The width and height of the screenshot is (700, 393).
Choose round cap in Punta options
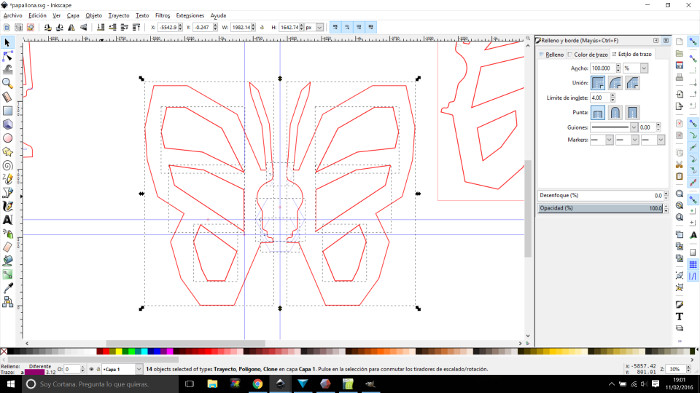coord(615,112)
